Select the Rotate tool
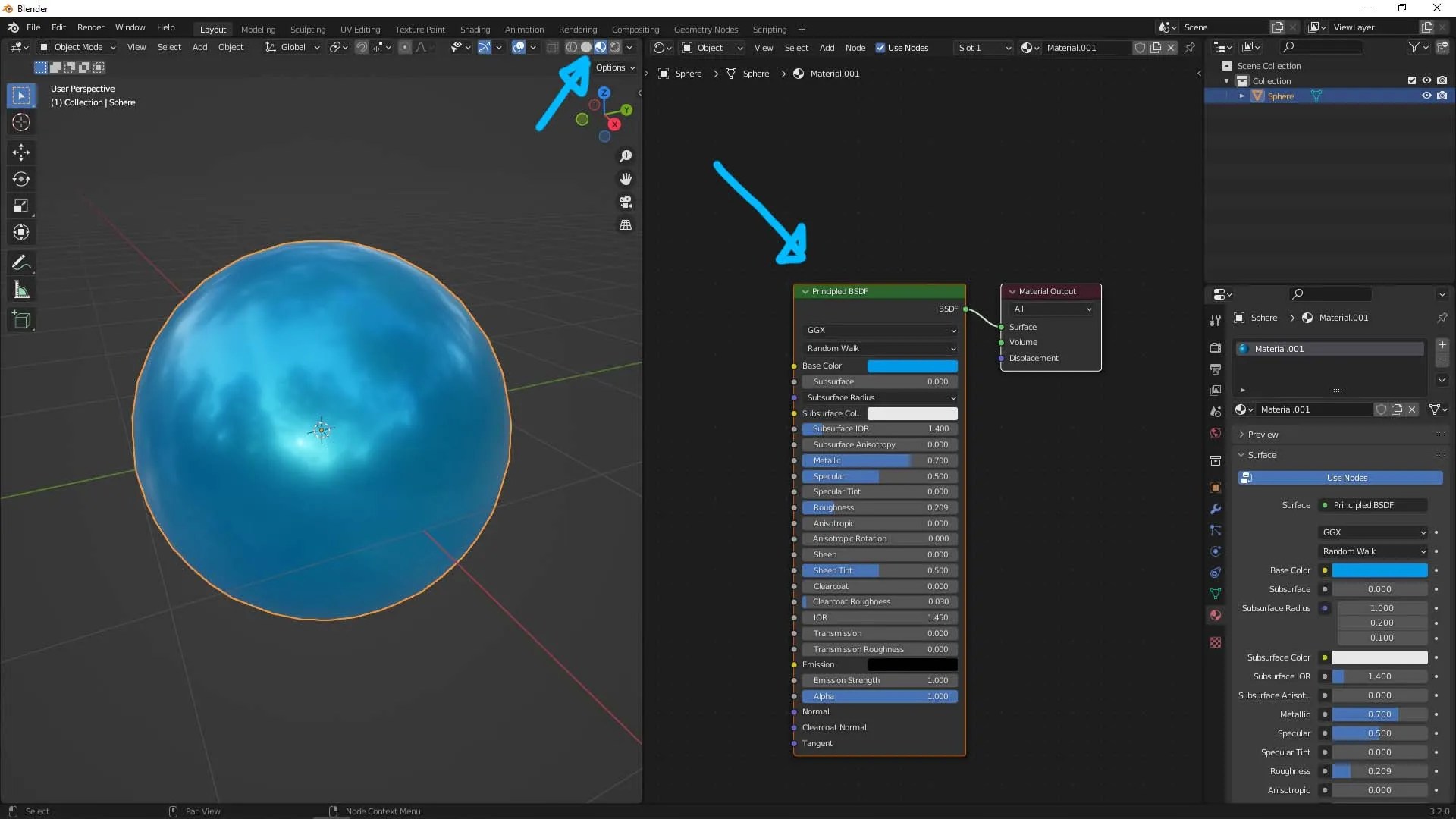This screenshot has width=1456, height=819. [21, 179]
